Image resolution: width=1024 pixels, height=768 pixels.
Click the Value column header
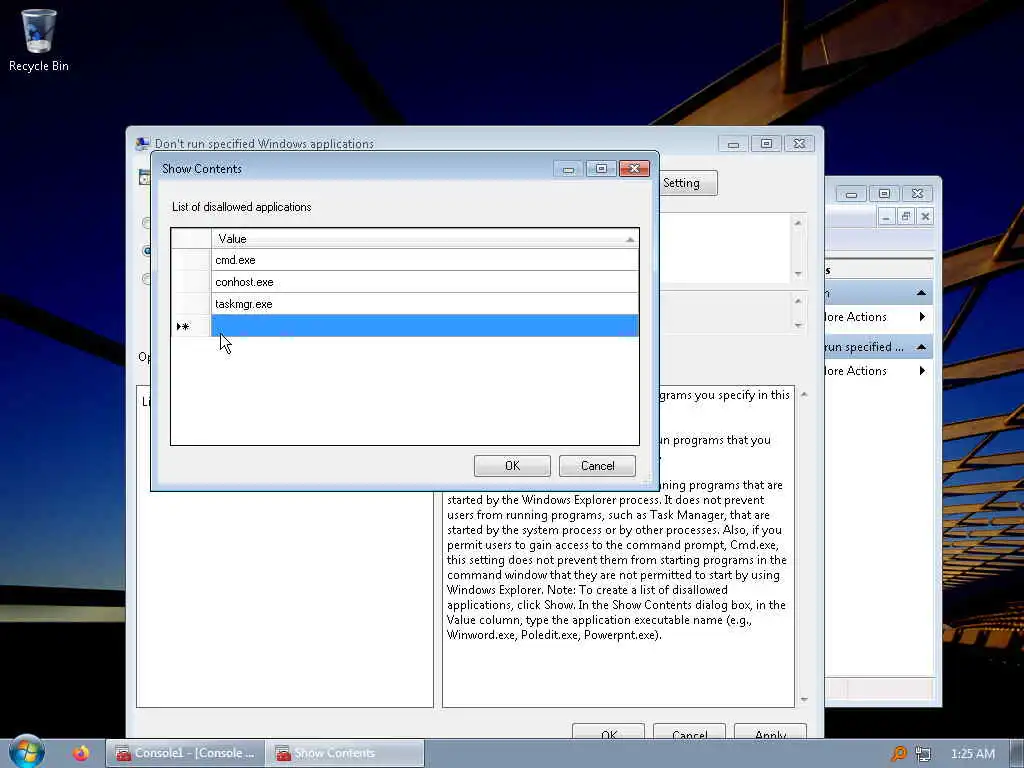[x=424, y=239]
